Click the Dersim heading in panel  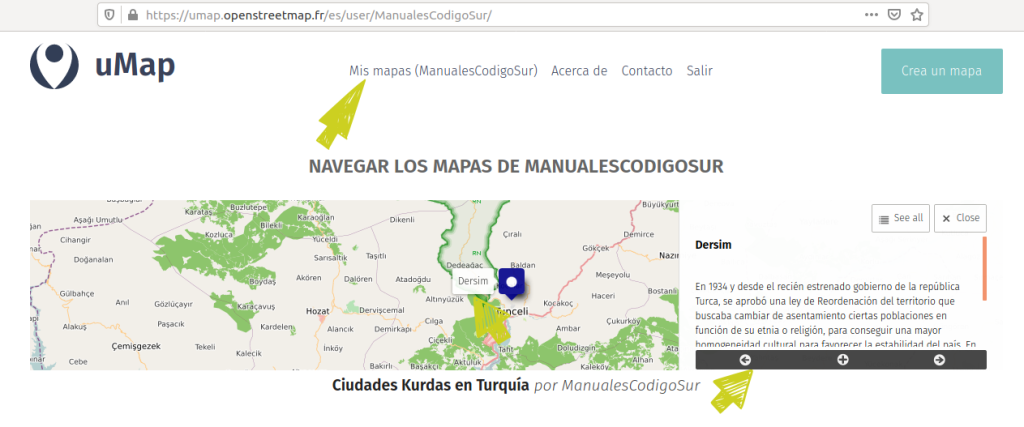(x=713, y=245)
